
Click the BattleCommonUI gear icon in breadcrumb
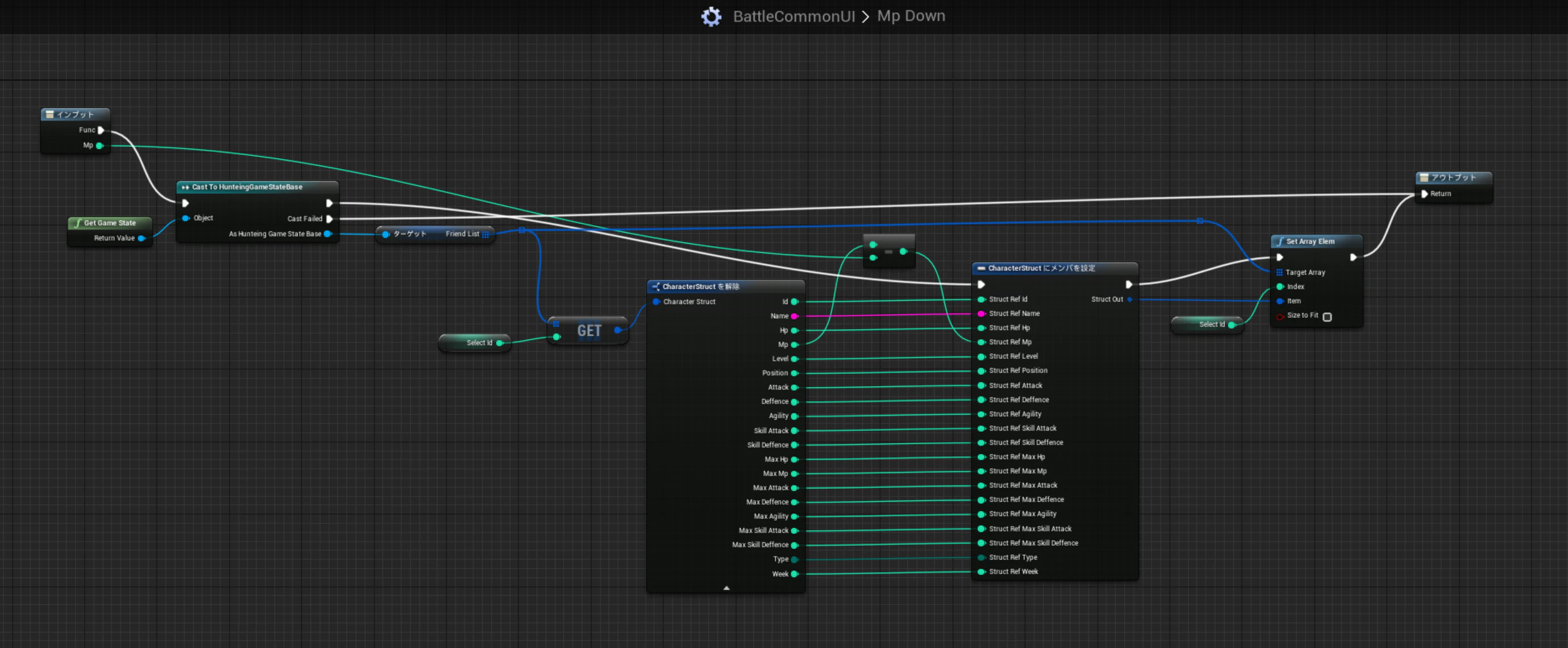[711, 16]
